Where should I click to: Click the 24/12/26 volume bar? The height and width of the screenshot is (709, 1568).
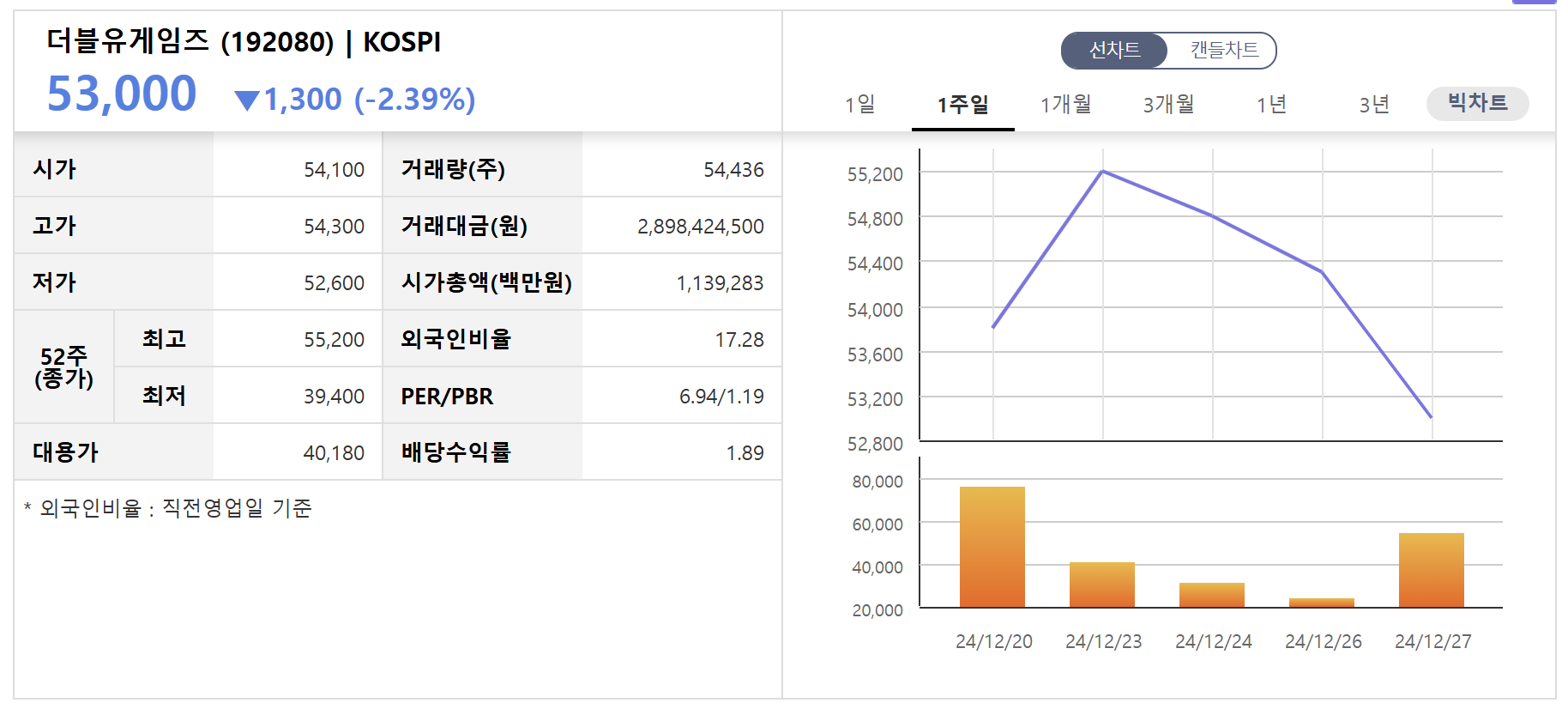(x=1322, y=603)
